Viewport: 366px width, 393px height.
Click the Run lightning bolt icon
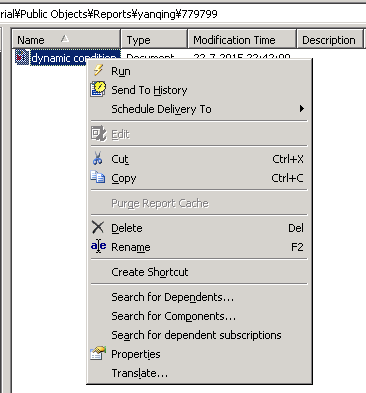click(98, 70)
